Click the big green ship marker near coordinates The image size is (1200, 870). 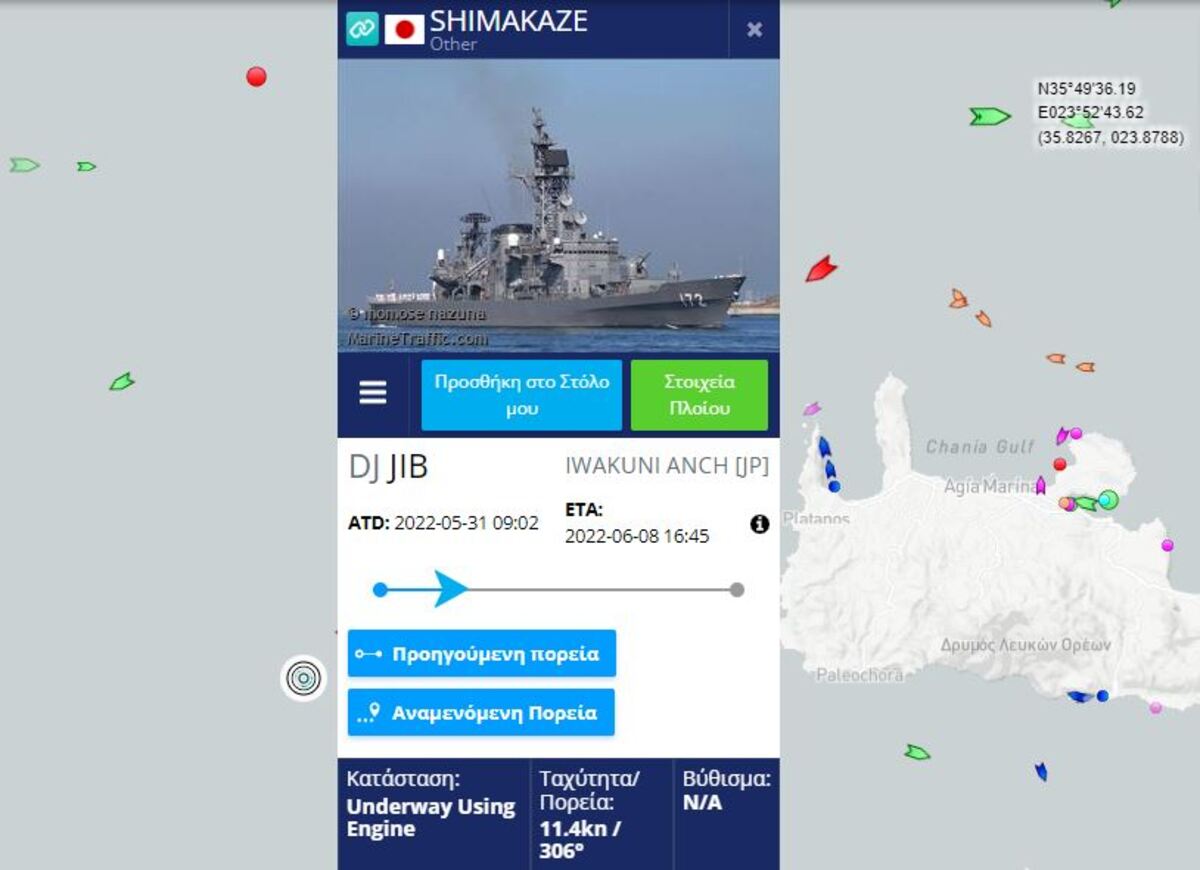pyautogui.click(x=989, y=117)
